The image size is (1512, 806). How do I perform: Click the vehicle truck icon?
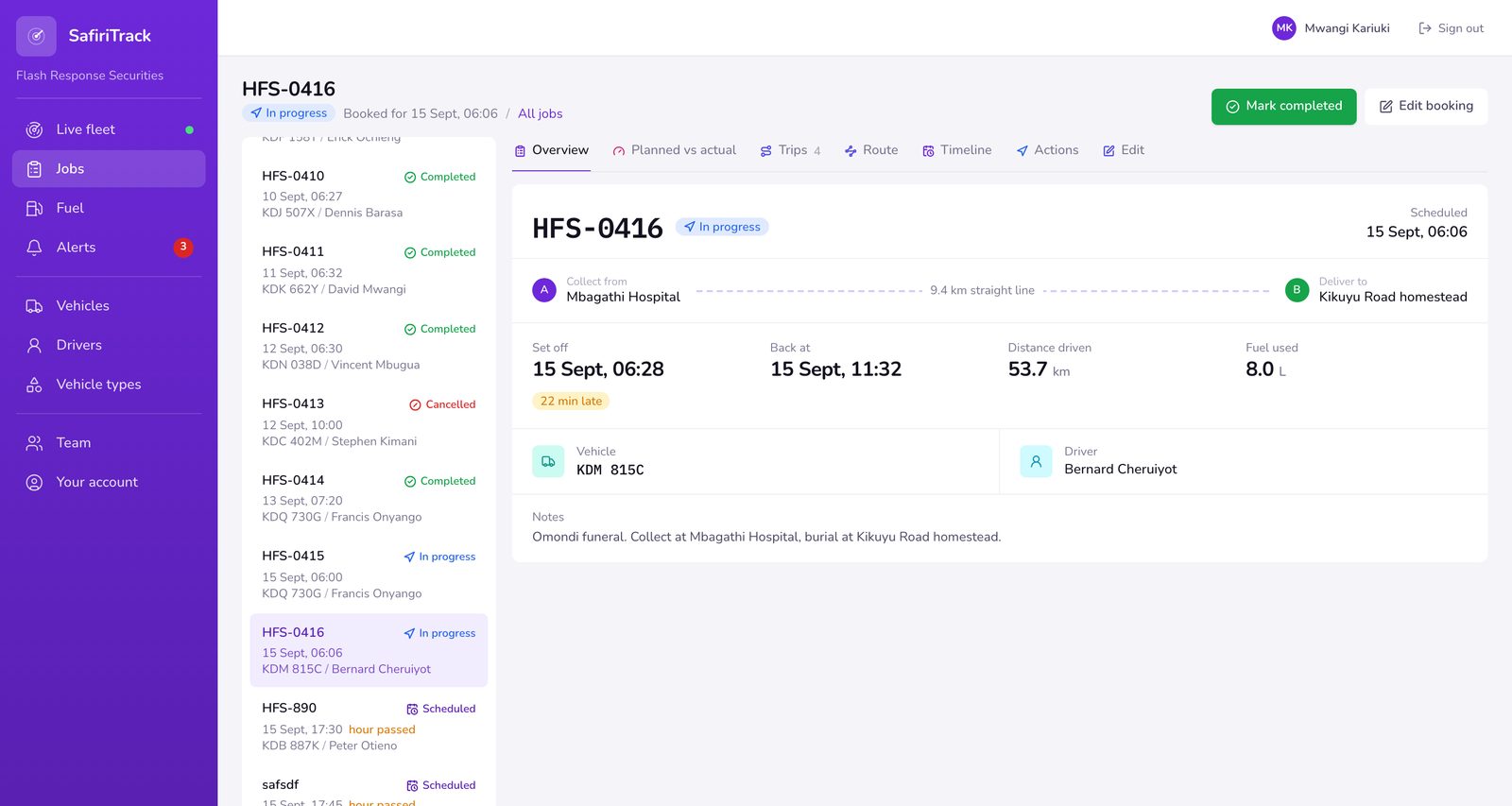click(x=548, y=461)
